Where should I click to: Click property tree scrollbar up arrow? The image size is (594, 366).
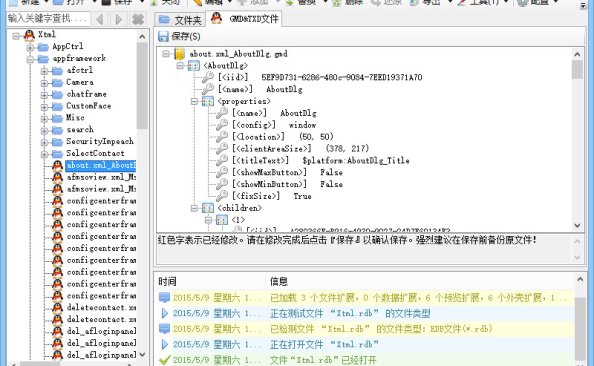click(x=577, y=54)
